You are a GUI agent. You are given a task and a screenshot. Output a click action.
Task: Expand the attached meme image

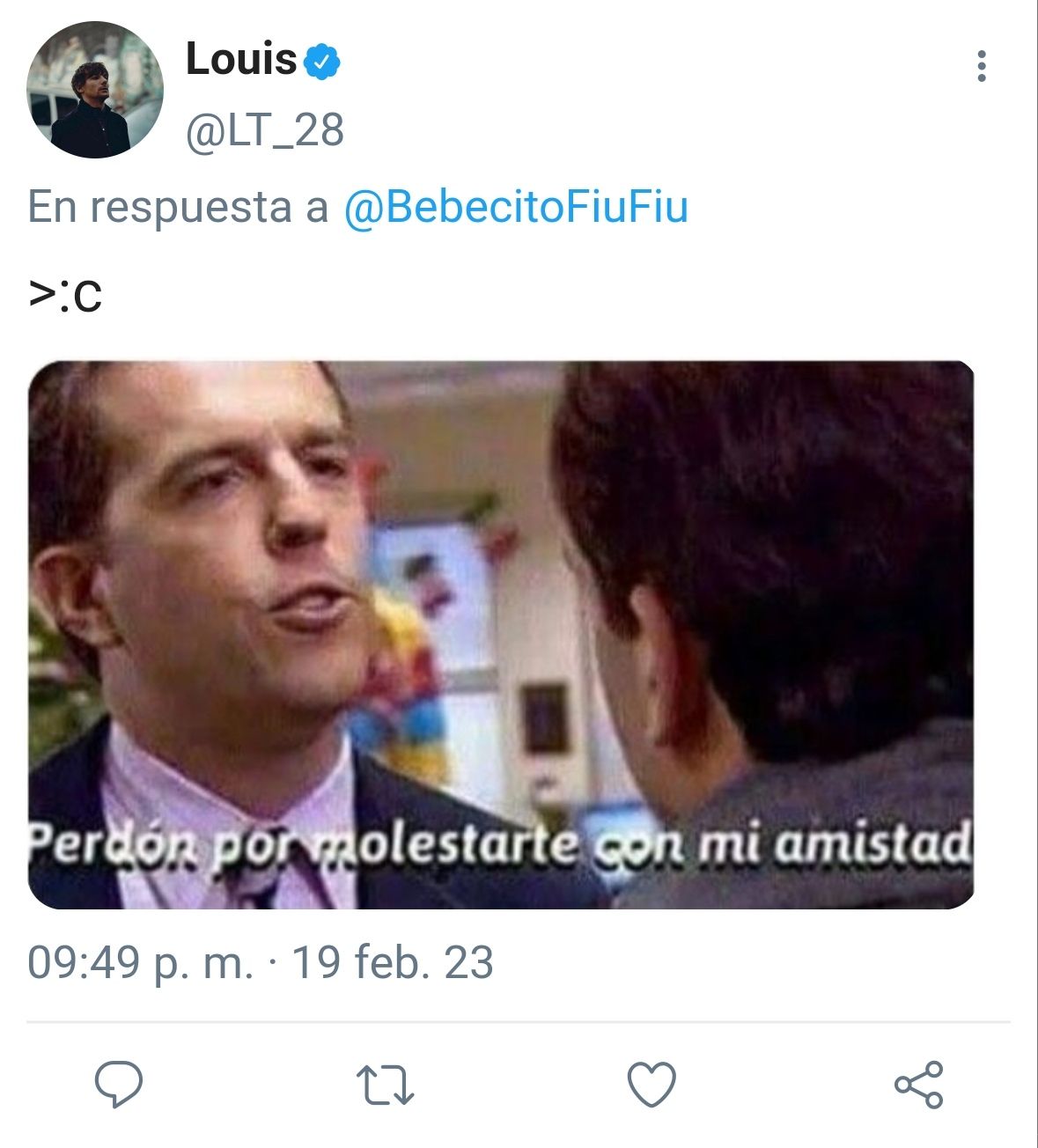tap(501, 635)
